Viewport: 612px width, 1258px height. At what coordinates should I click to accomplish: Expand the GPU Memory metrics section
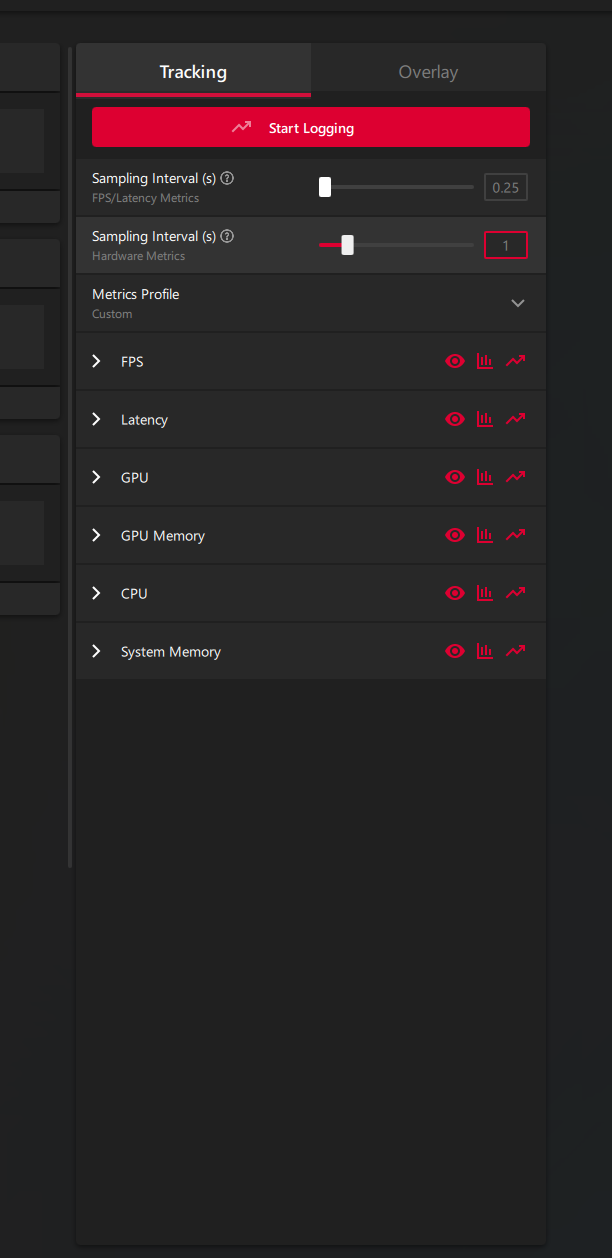(x=97, y=535)
